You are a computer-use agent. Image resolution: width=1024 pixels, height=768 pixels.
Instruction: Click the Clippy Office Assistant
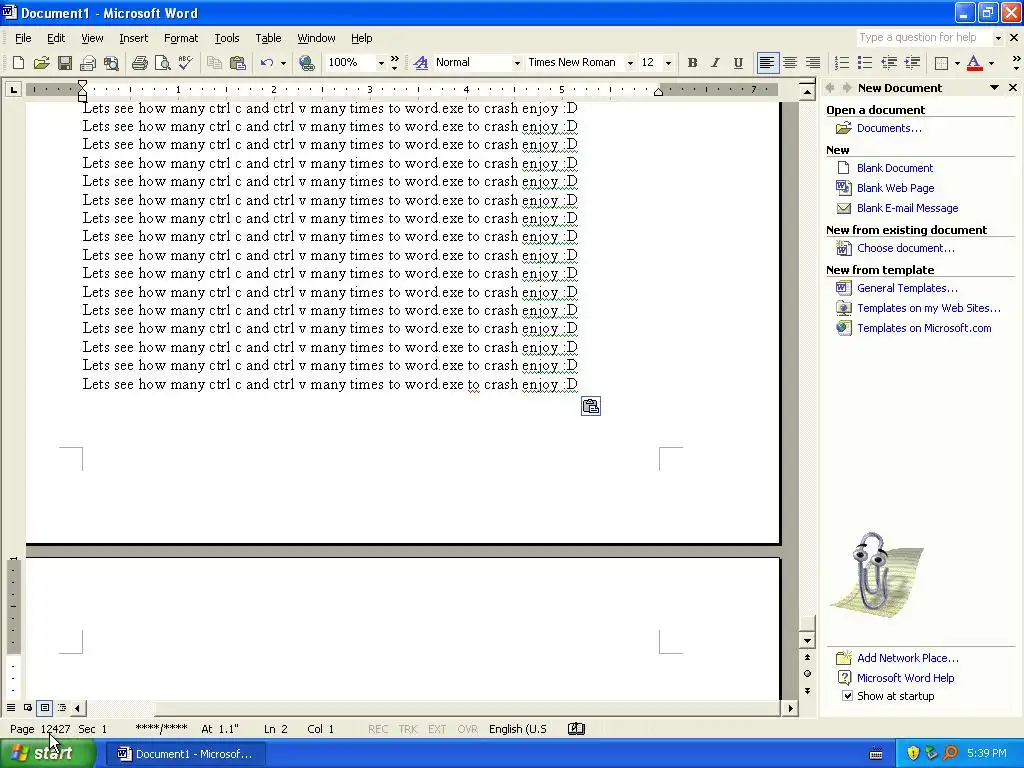(876, 575)
